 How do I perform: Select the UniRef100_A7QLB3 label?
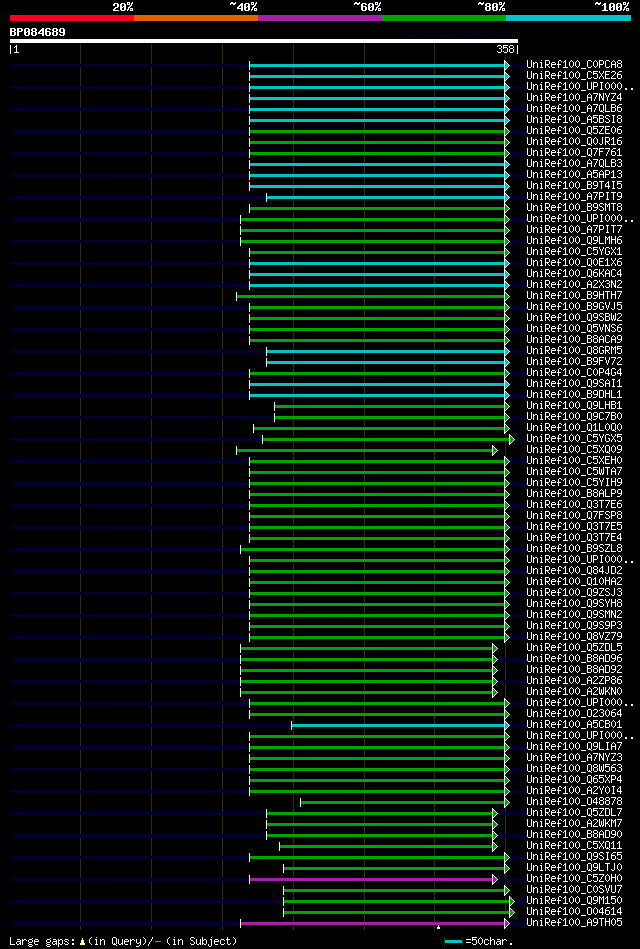pos(574,164)
